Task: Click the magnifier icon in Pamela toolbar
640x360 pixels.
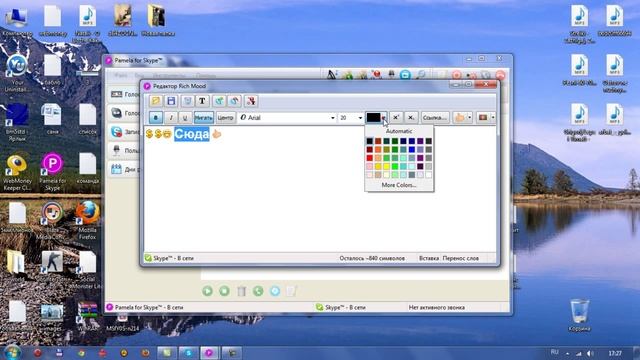Action: pos(420,75)
